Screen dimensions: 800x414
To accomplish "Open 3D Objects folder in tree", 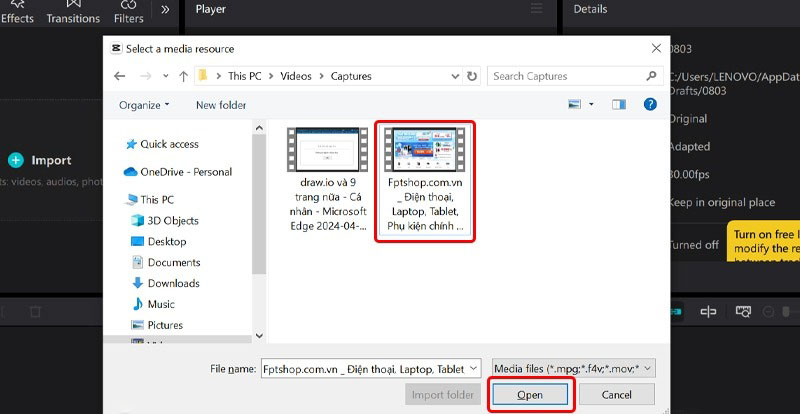I will tap(165, 221).
